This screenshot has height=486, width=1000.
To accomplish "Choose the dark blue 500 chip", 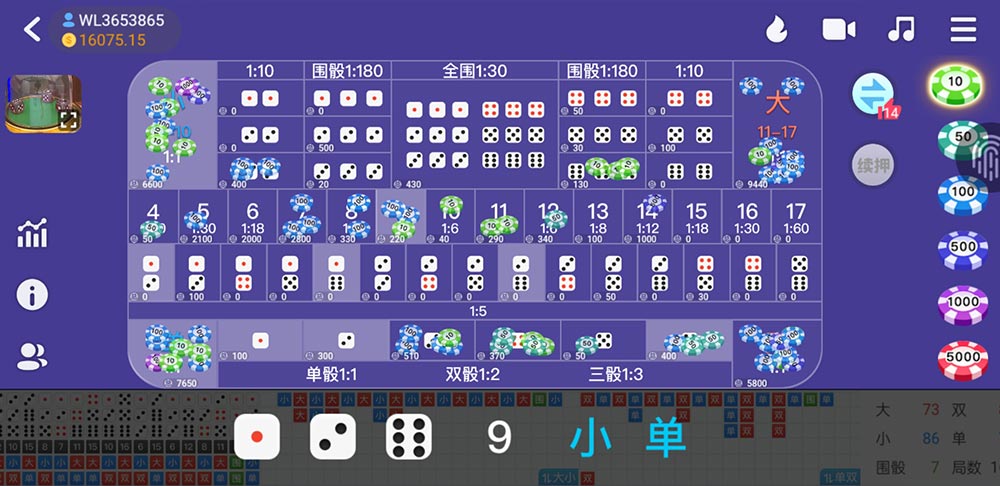I will coord(962,248).
